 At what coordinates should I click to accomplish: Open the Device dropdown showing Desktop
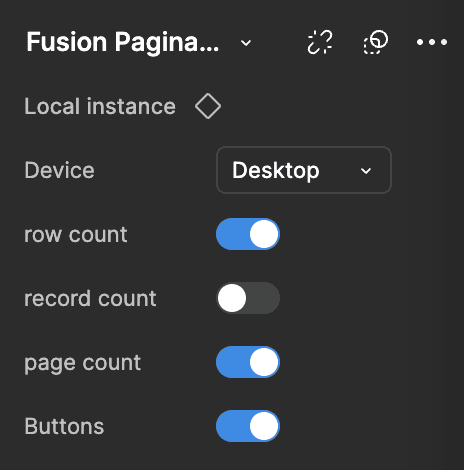pos(304,170)
